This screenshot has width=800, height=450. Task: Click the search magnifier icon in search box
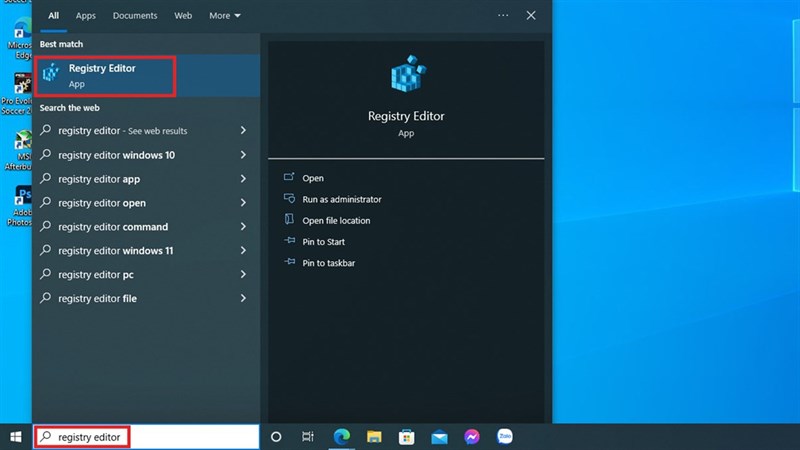pos(46,437)
